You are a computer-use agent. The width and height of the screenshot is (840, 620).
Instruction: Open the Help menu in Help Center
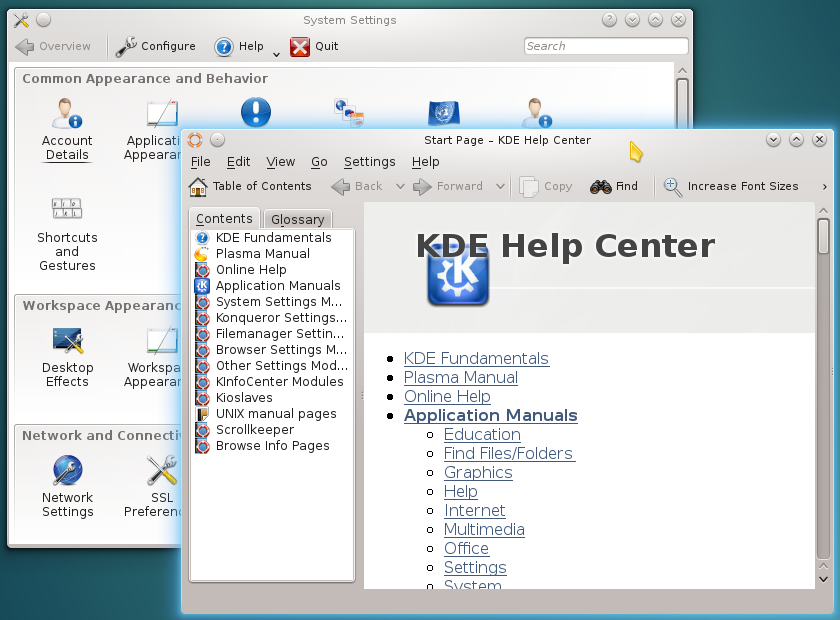pyautogui.click(x=425, y=162)
